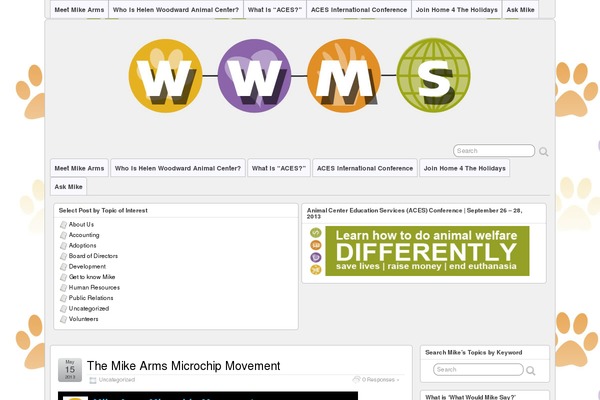Click Uncategorized category under the post title
The width and height of the screenshot is (600, 400).
(117, 380)
